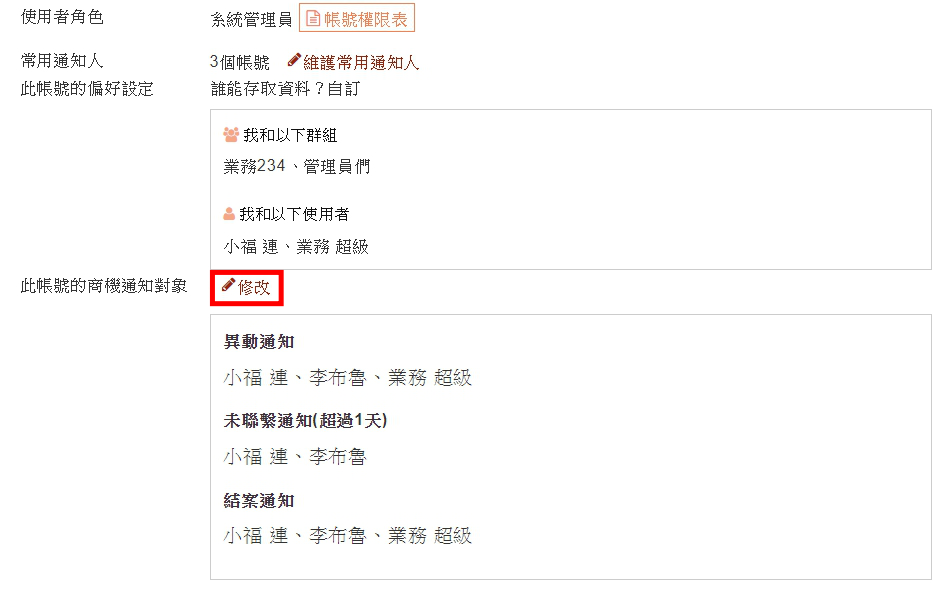Open the 帳號權限表 button
Viewport: 941px width, 589px height.
(356, 19)
